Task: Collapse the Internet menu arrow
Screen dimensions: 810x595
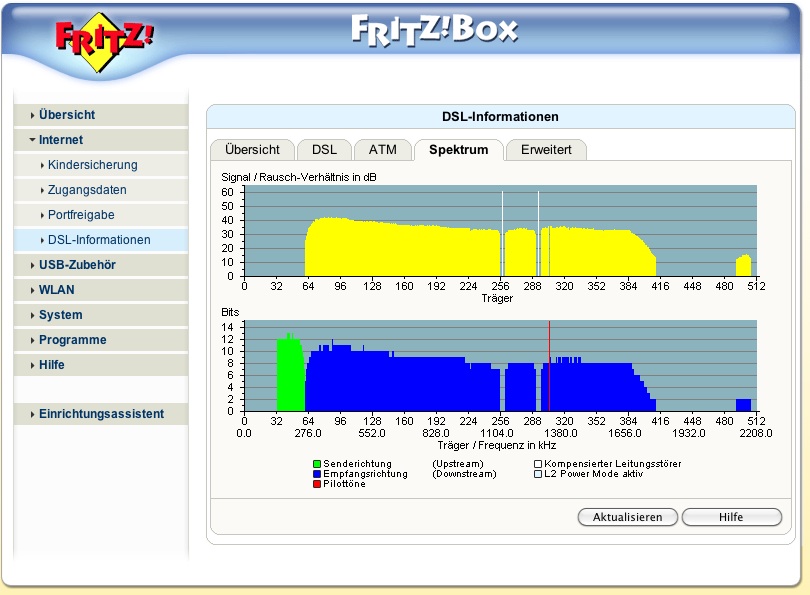Action: [x=33, y=140]
